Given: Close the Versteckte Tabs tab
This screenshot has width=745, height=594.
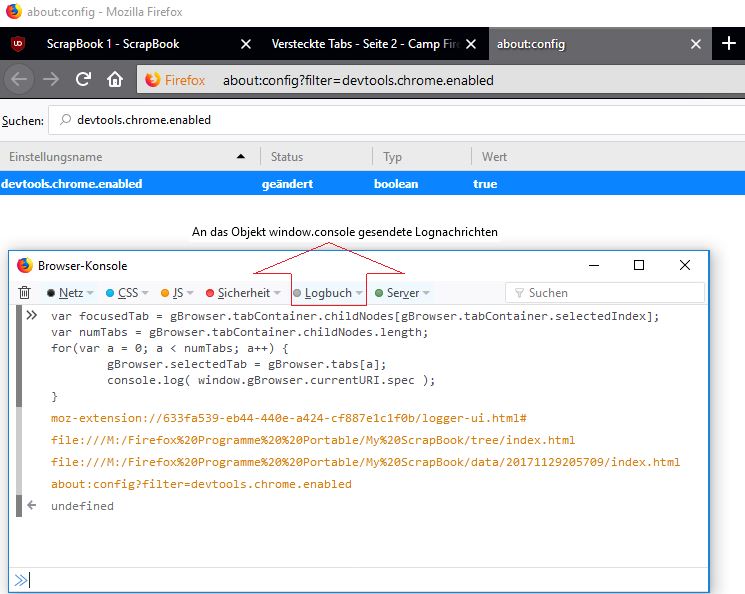Looking at the screenshot, I should [x=471, y=44].
